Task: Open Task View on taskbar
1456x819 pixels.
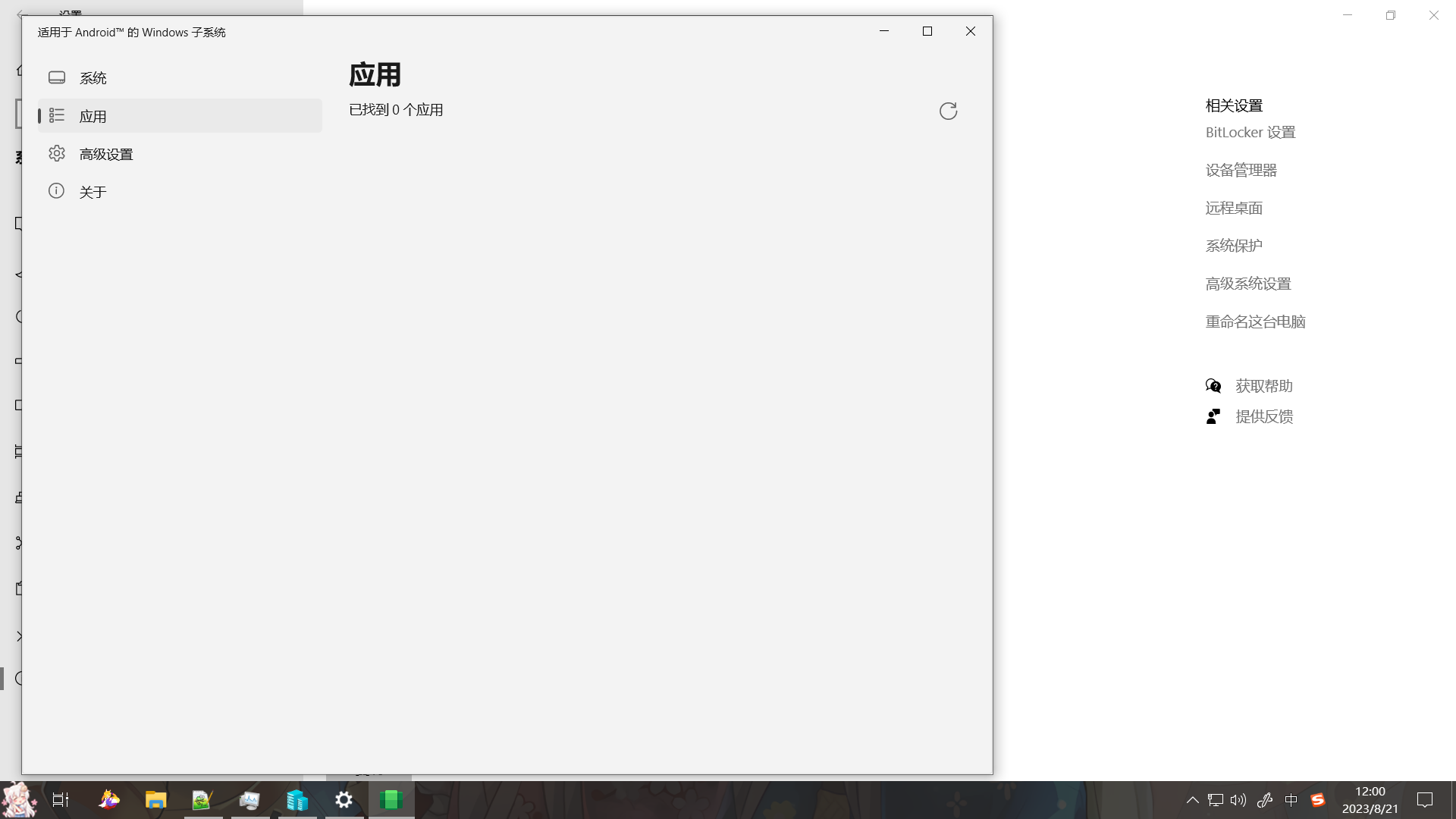Action: [x=61, y=800]
